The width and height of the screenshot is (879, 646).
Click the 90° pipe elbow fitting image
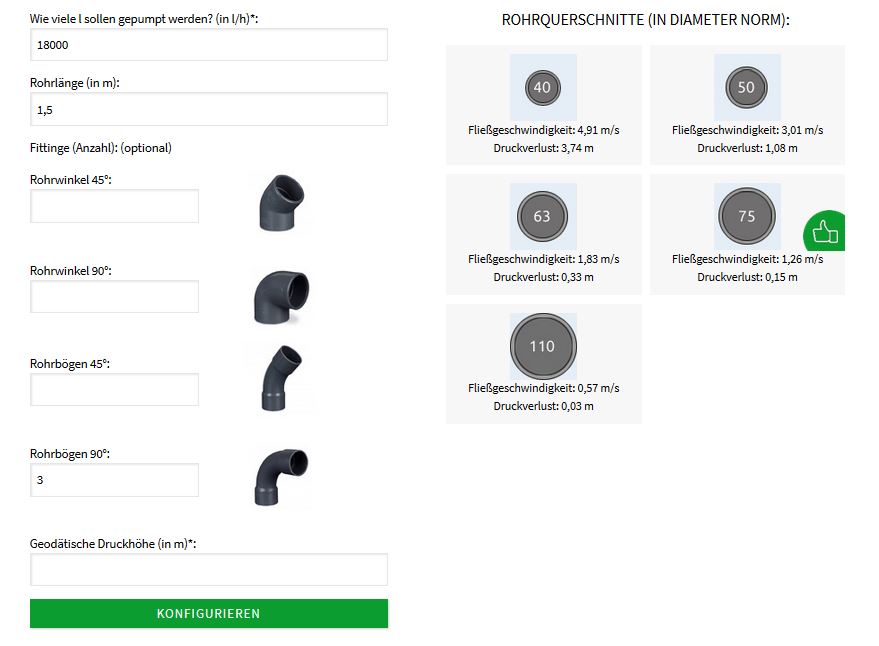point(280,295)
